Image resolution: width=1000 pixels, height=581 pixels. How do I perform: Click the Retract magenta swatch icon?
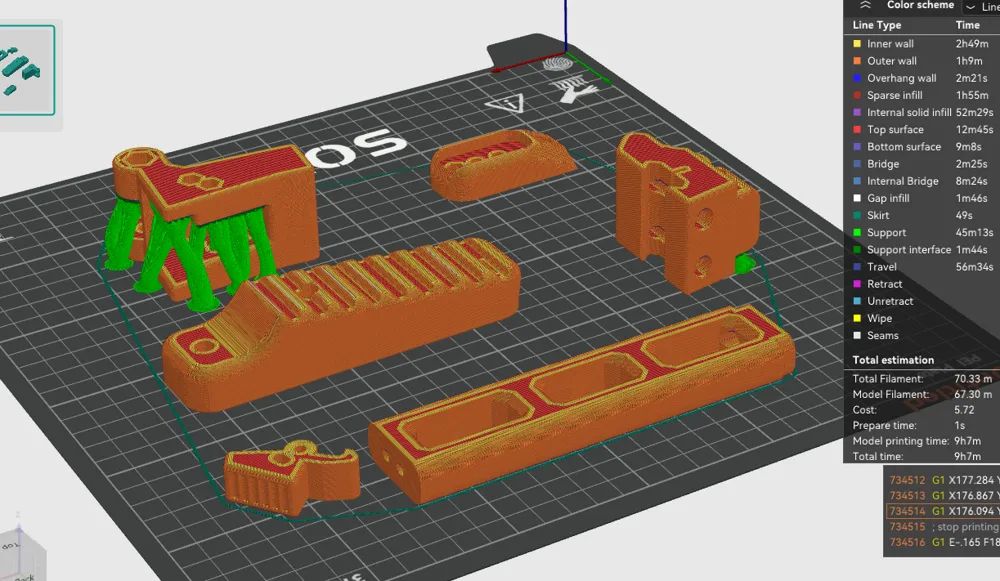pyautogui.click(x=856, y=284)
